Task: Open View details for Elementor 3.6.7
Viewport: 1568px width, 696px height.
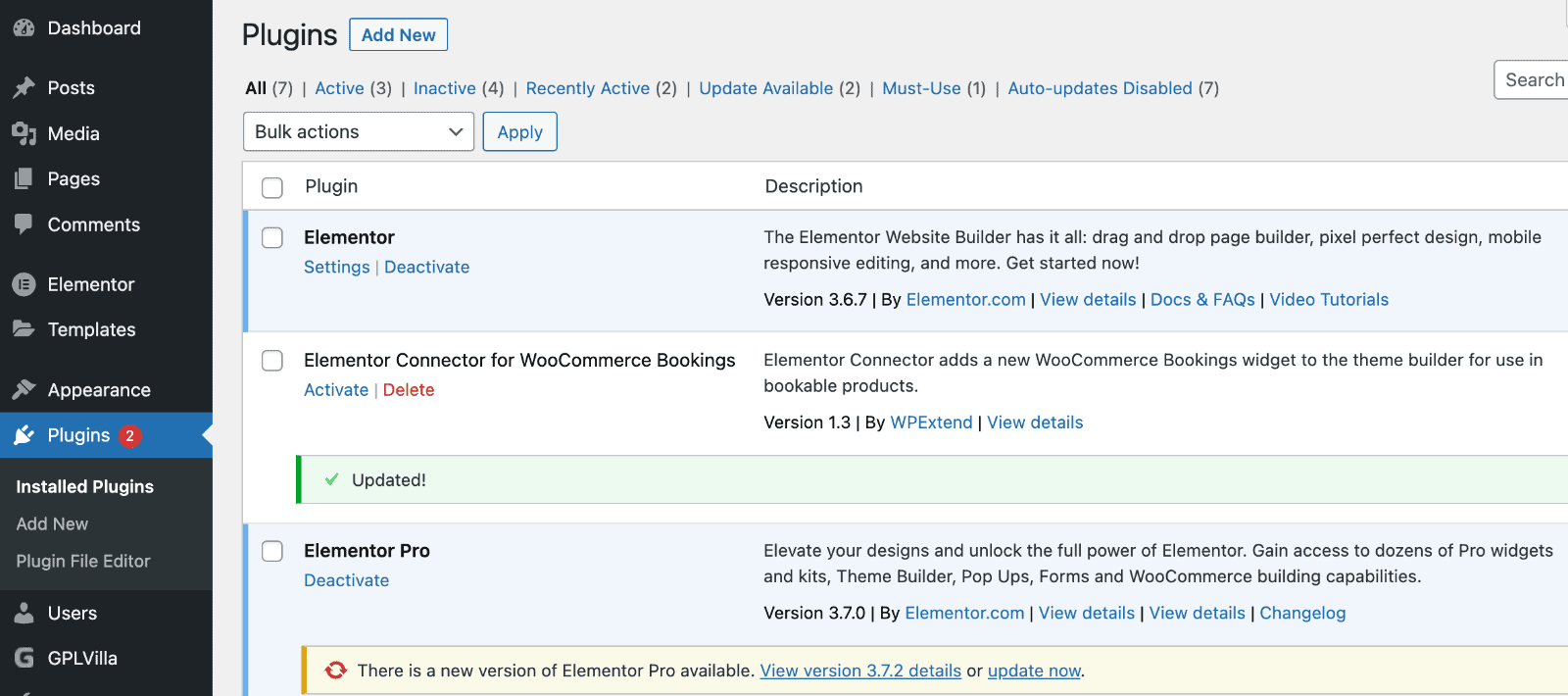Action: [1088, 300]
